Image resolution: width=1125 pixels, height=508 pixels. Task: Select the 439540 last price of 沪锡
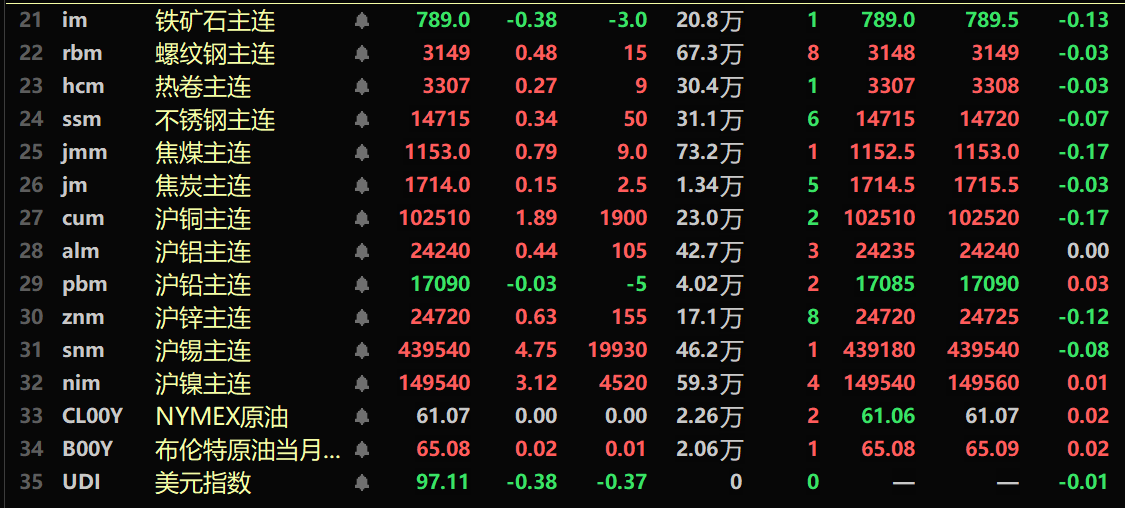(x=434, y=351)
